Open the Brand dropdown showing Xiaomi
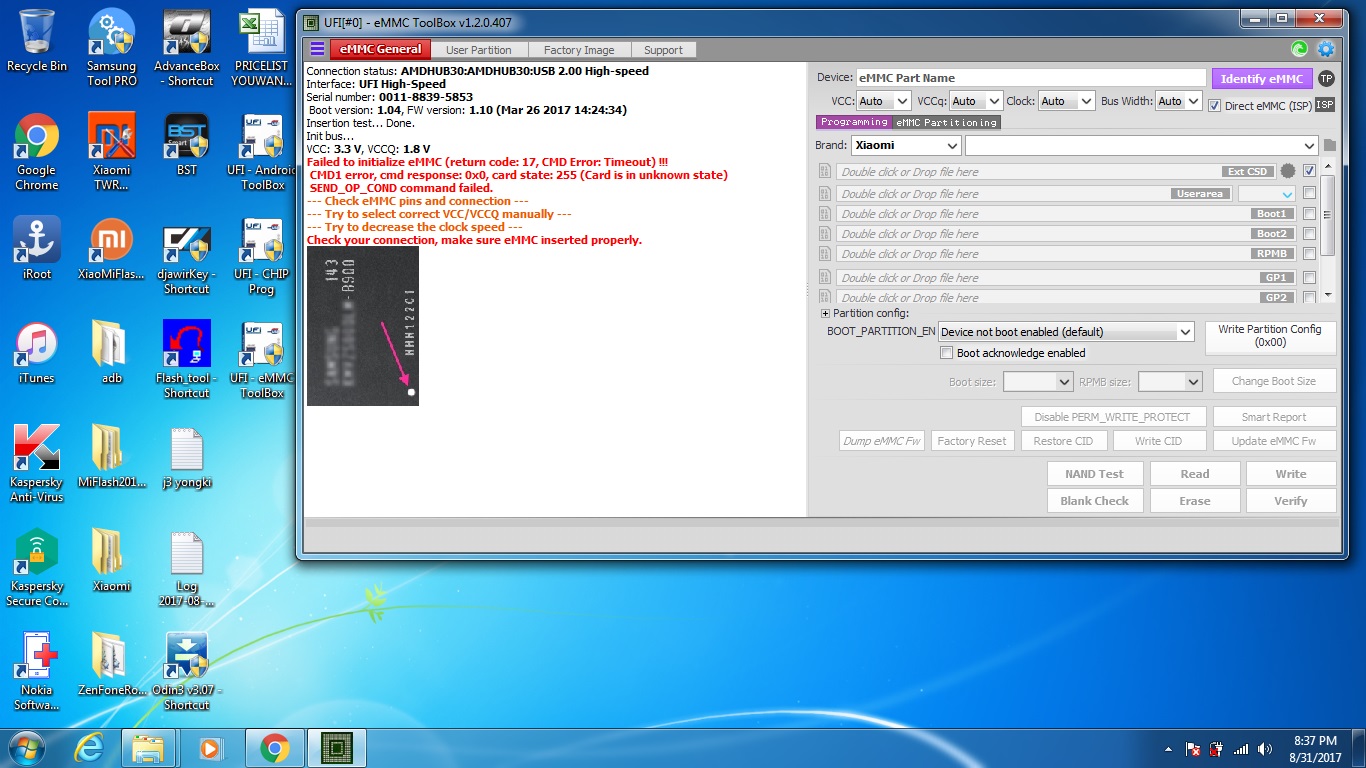The width and height of the screenshot is (1366, 768). point(906,146)
